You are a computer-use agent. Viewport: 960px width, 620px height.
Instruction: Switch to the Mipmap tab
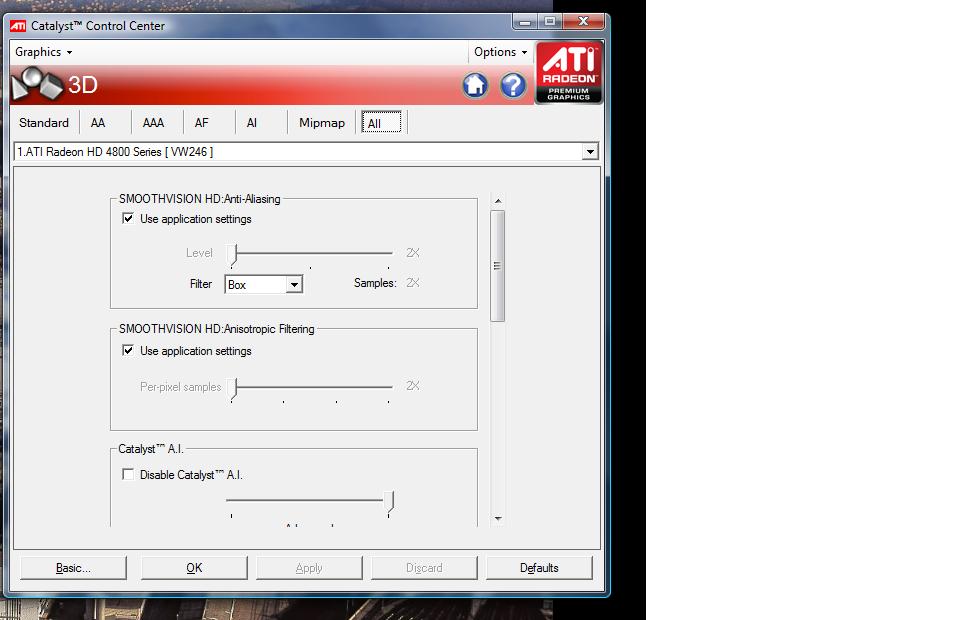(x=322, y=122)
